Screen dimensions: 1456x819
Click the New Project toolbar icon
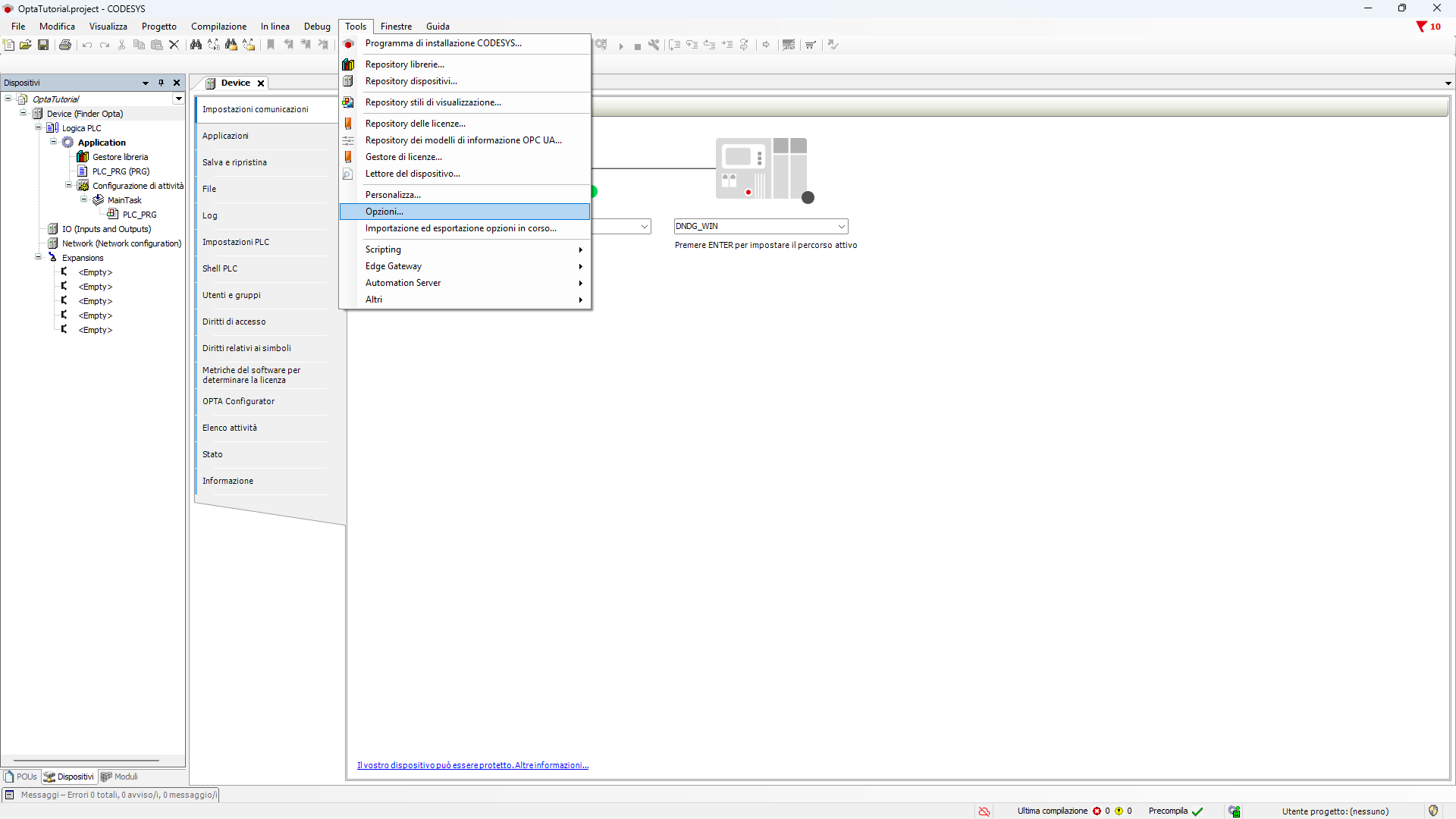pyautogui.click(x=8, y=45)
